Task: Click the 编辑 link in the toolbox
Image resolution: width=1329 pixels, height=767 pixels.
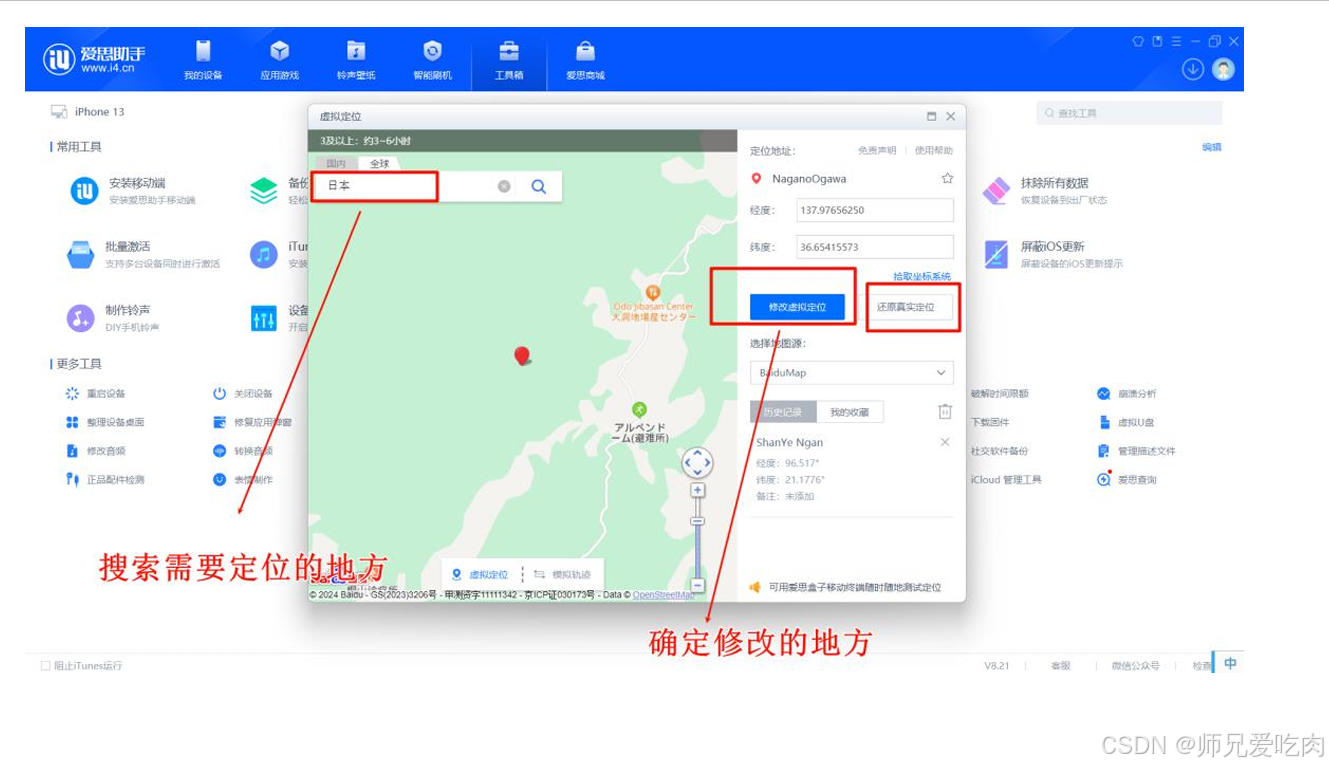Action: tap(1211, 147)
